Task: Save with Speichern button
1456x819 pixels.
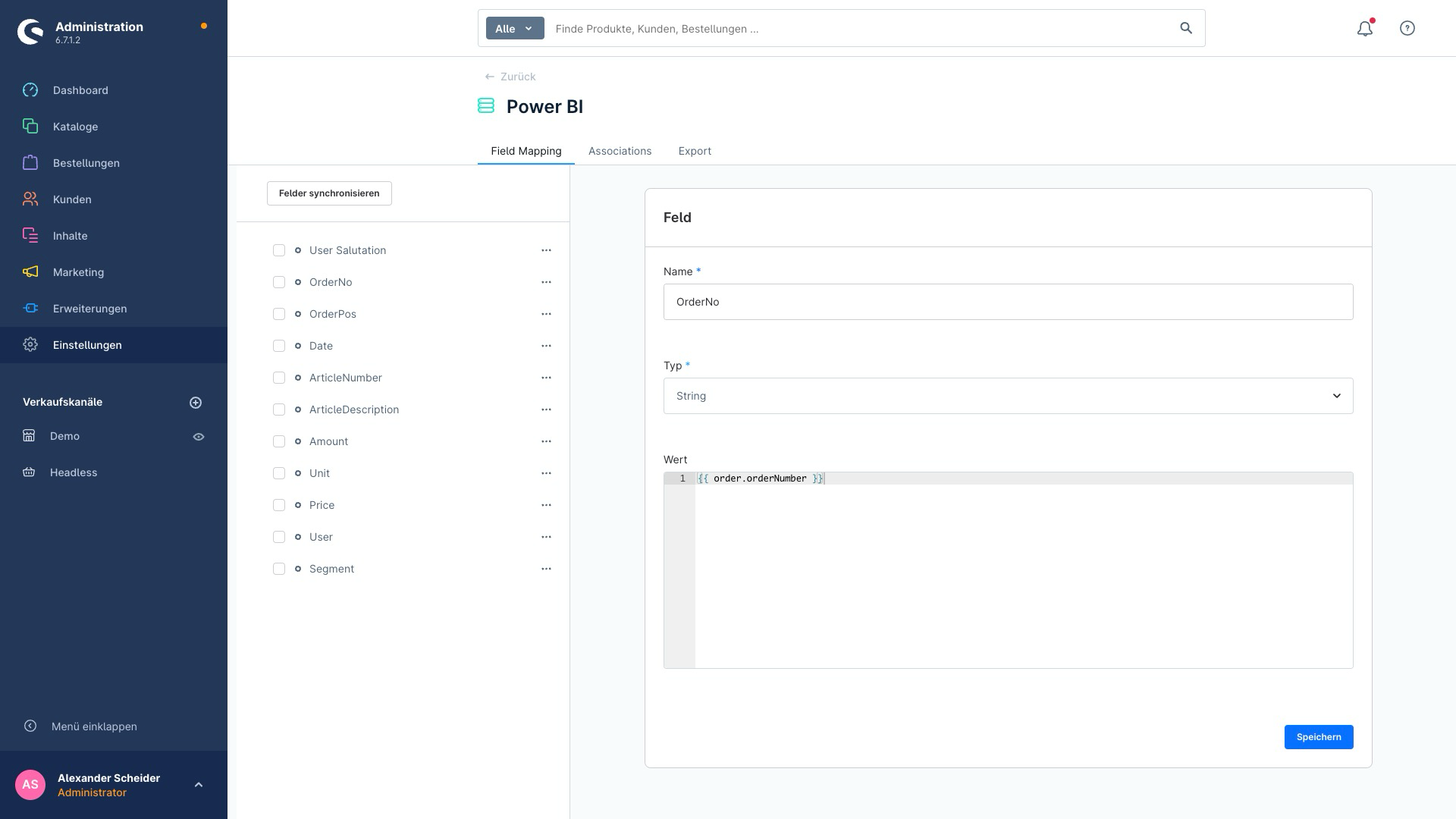Action: tap(1319, 737)
